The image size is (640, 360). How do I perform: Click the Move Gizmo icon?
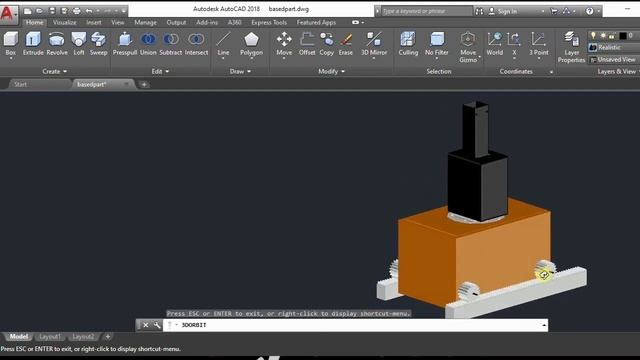tap(468, 47)
